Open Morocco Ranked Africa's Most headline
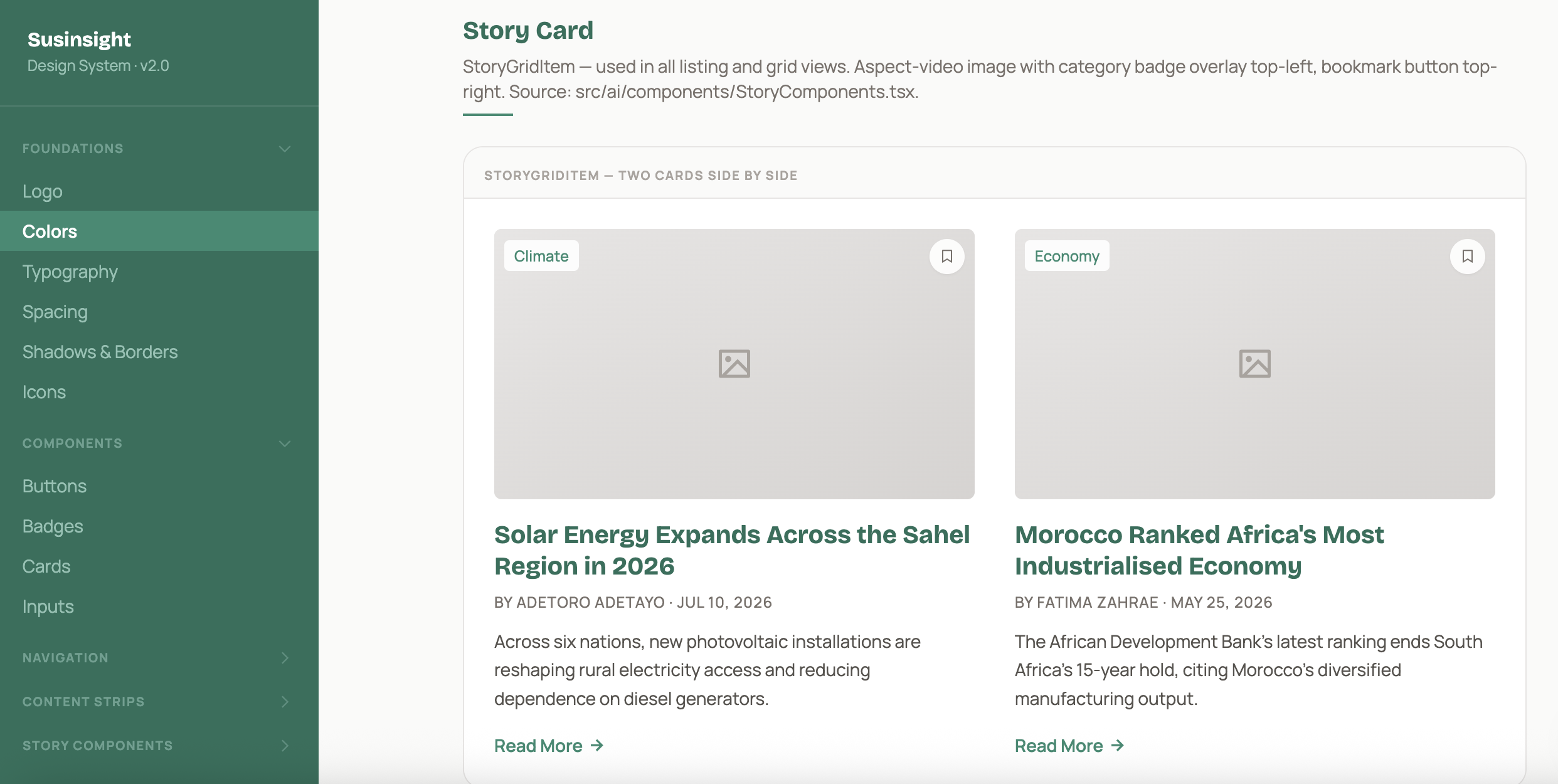1558x784 pixels. pos(1199,550)
